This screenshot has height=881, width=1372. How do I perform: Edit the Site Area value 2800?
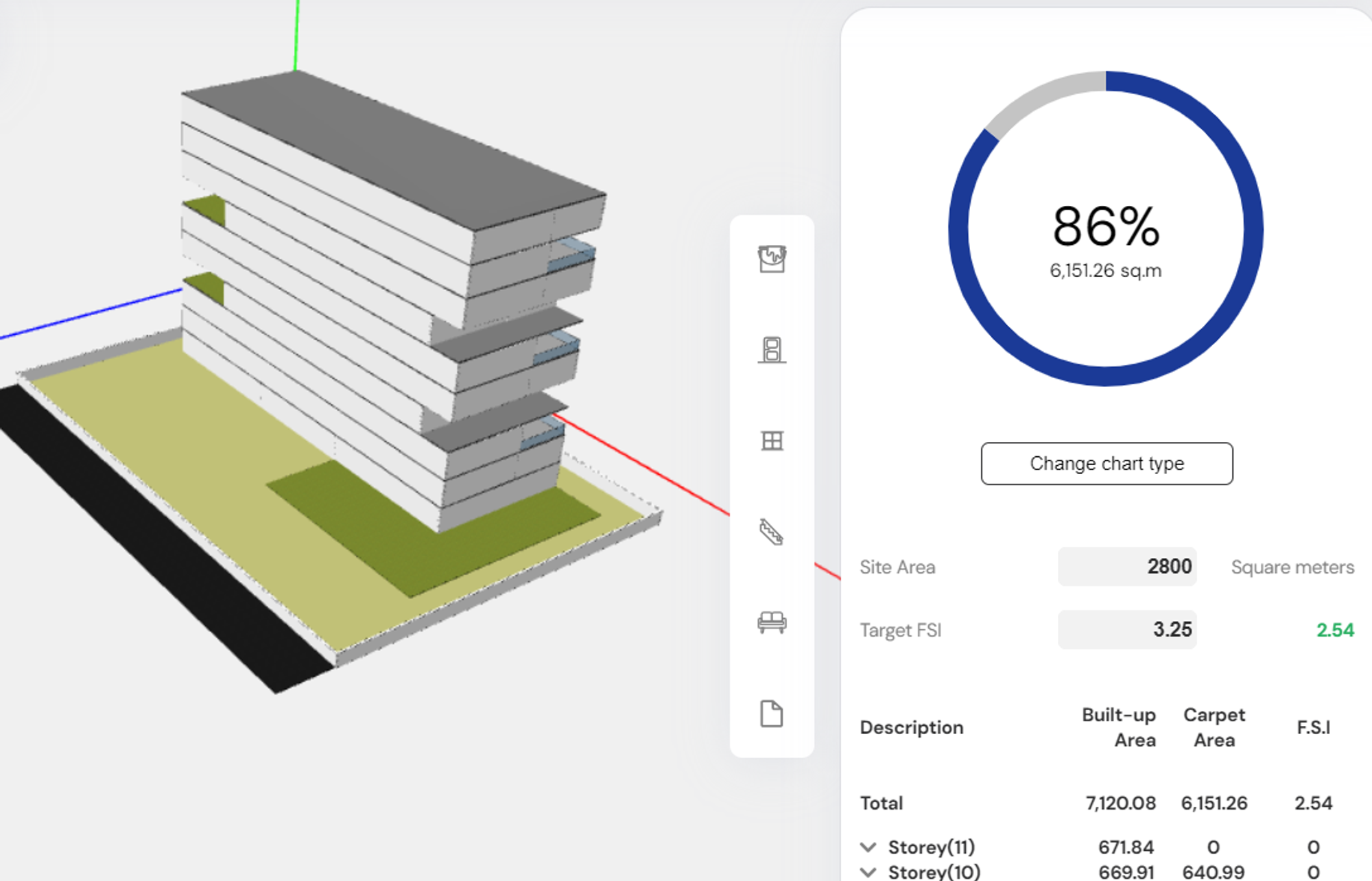pyautogui.click(x=1127, y=567)
